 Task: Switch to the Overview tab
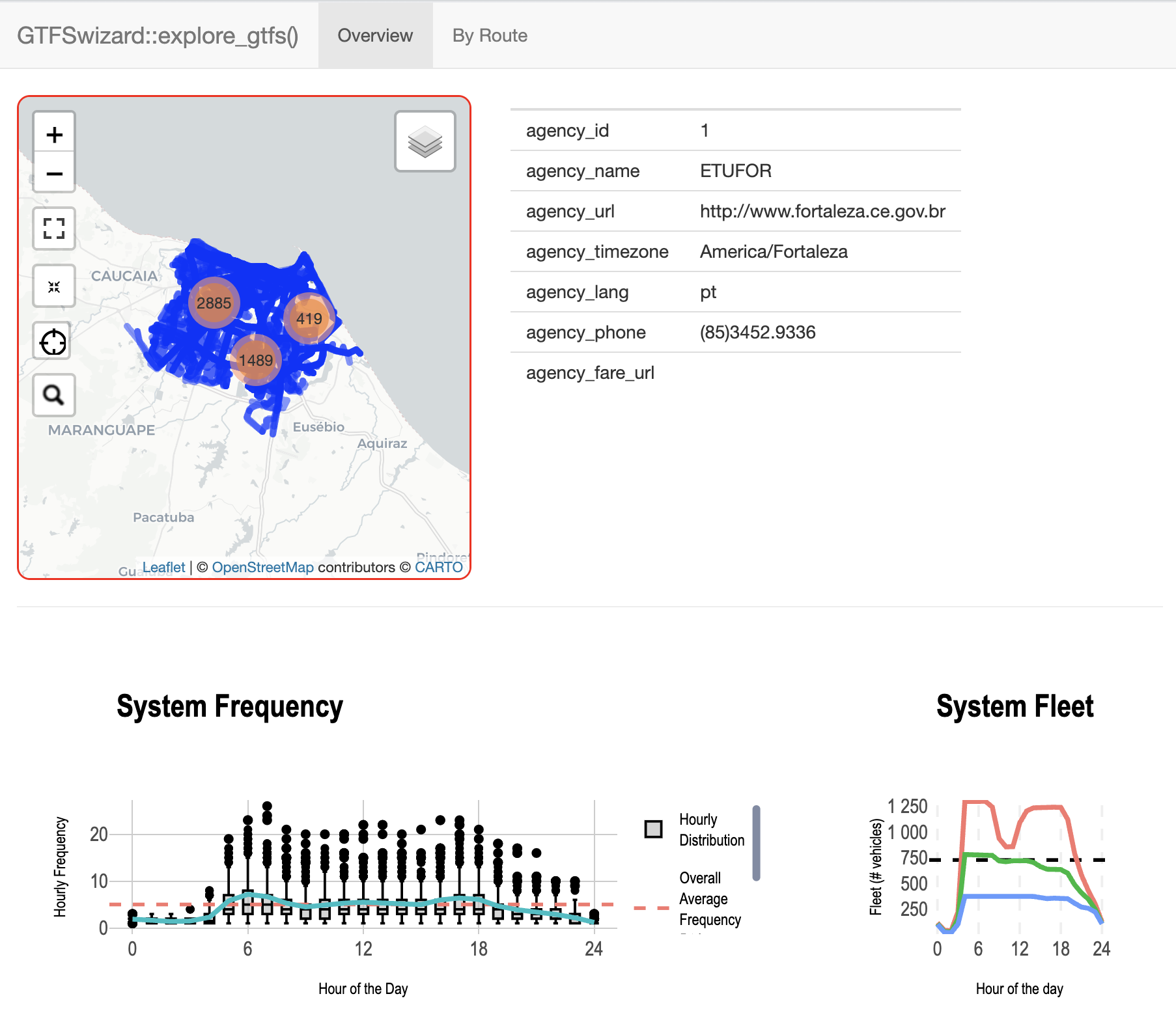pos(375,36)
